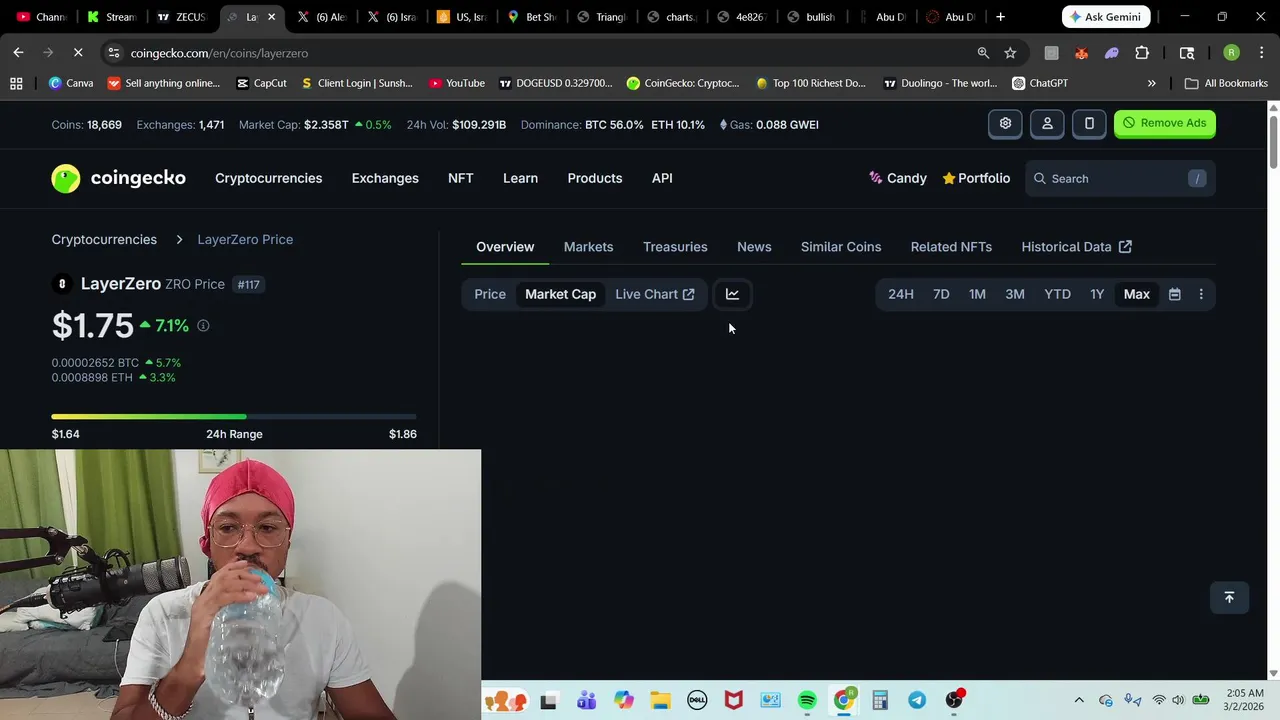Switch to the News tab

pos(754,247)
